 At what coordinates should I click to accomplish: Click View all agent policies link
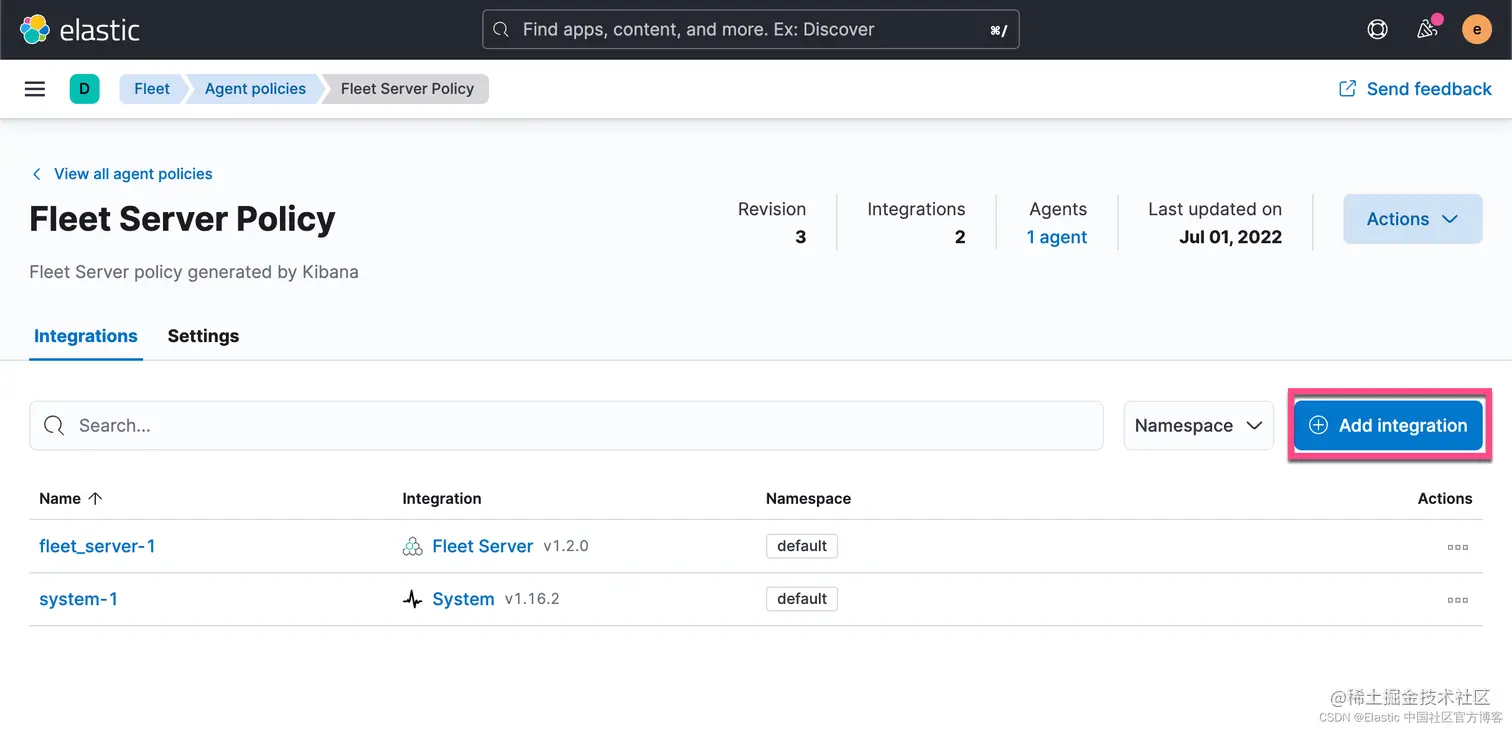click(133, 174)
